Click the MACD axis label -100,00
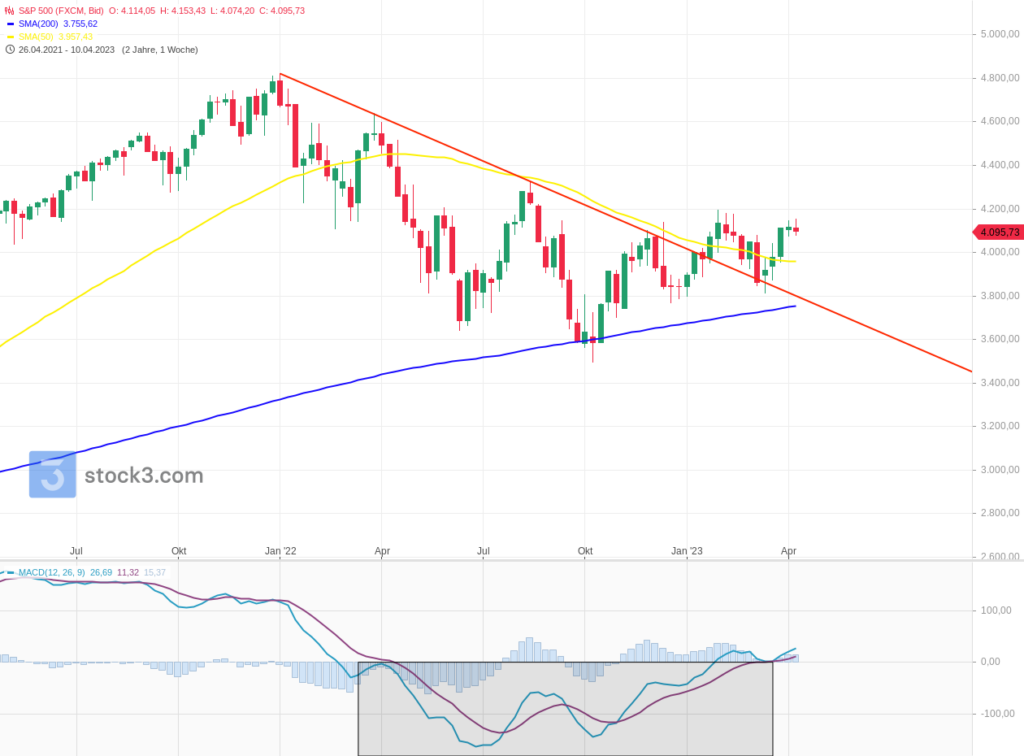 (x=998, y=714)
